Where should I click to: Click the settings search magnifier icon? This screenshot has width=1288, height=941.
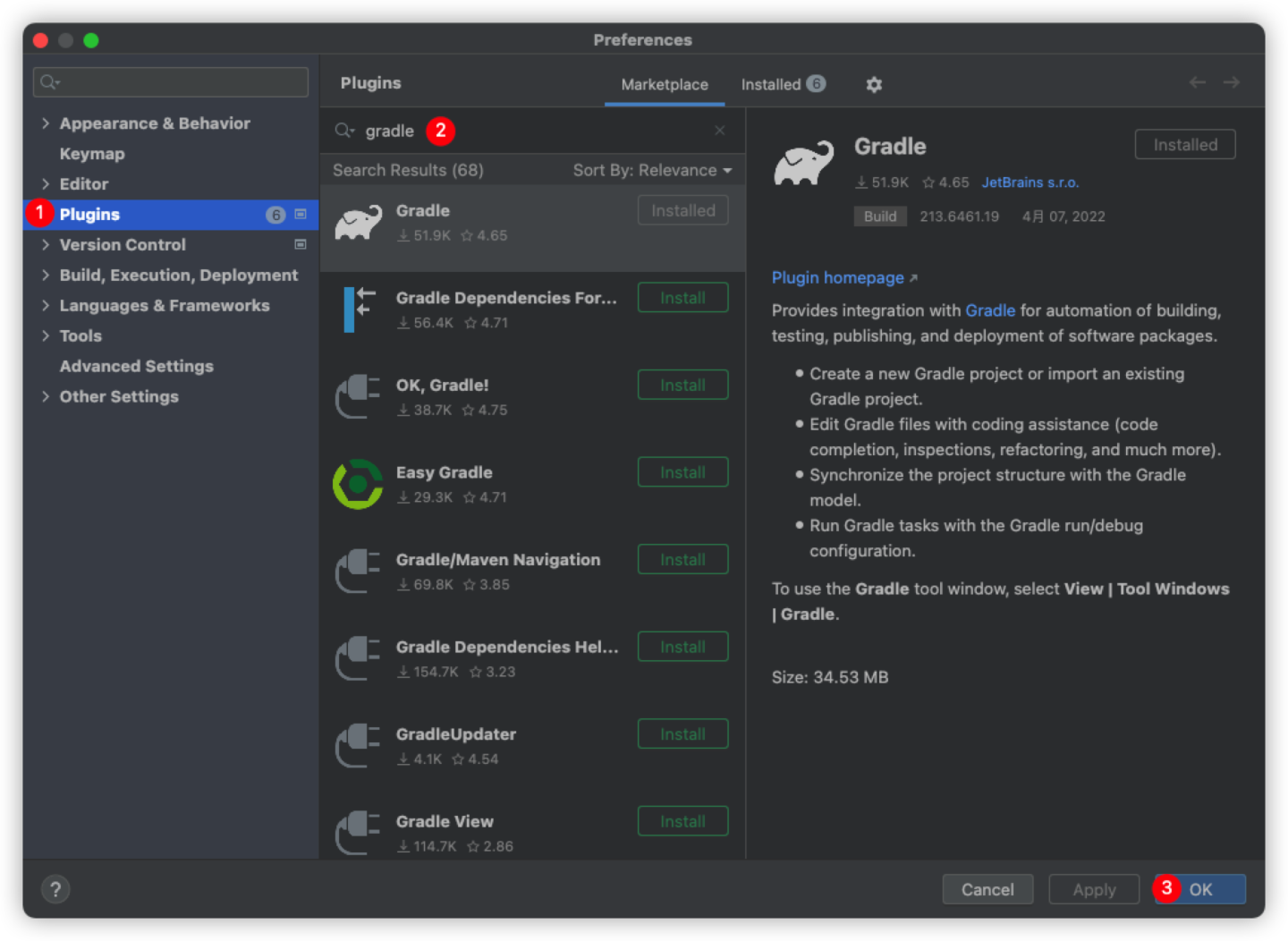tap(49, 82)
